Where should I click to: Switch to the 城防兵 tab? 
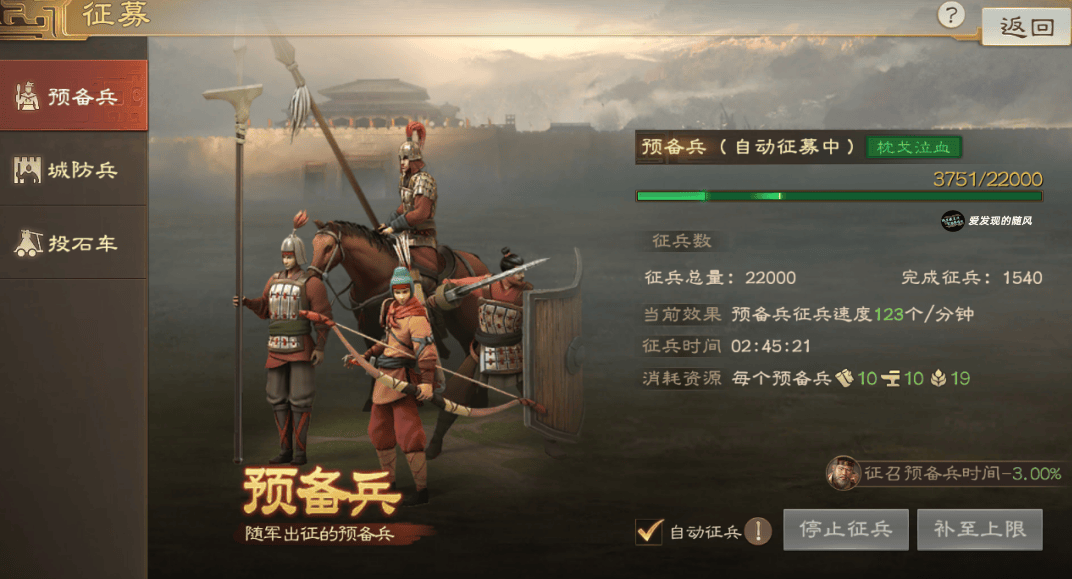click(x=74, y=170)
